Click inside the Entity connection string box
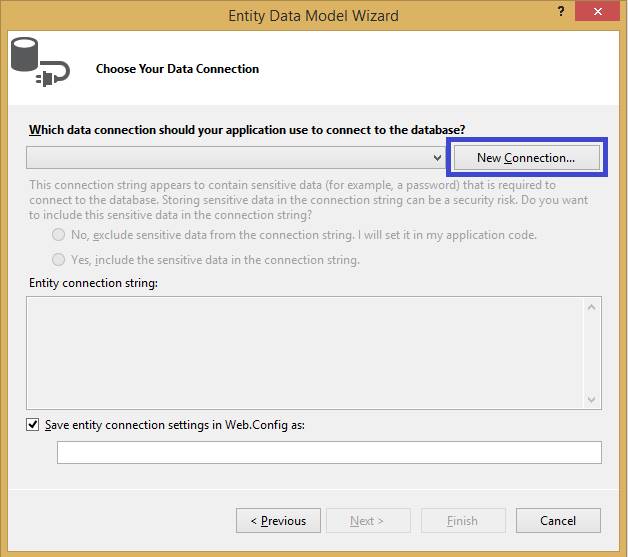 (305, 352)
